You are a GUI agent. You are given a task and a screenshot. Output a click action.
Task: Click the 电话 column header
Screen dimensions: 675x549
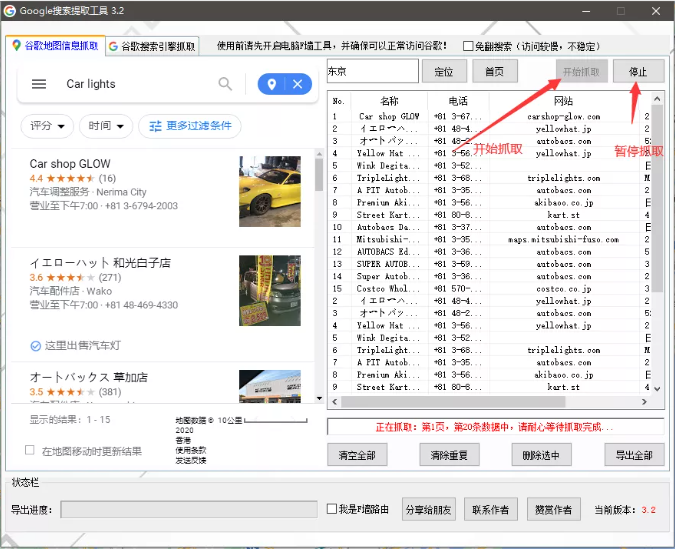point(458,101)
